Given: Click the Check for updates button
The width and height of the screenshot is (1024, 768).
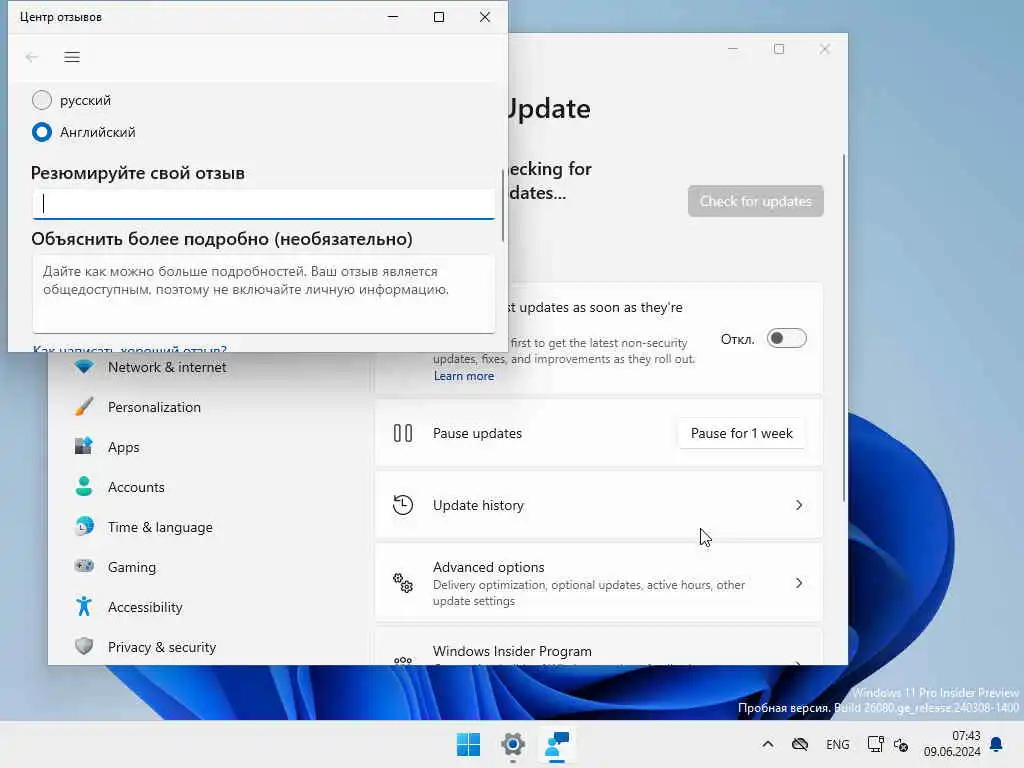Looking at the screenshot, I should click(756, 201).
